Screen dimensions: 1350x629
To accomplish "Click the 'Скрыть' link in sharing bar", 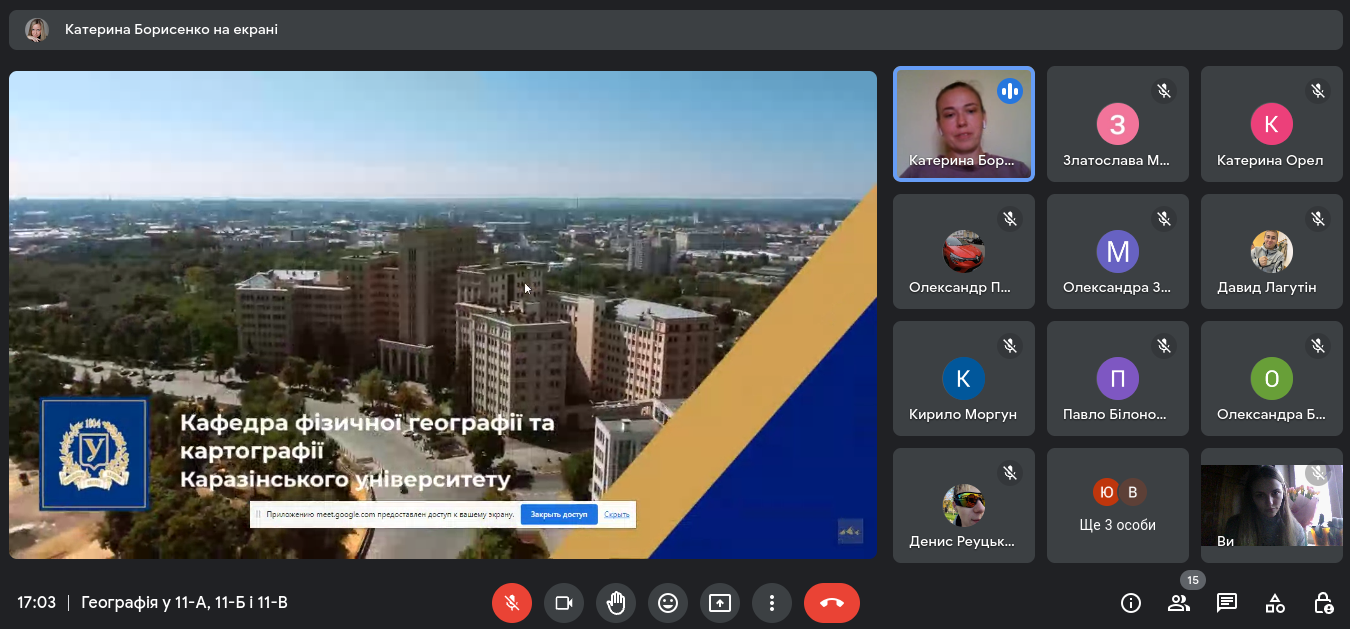I will (x=617, y=514).
